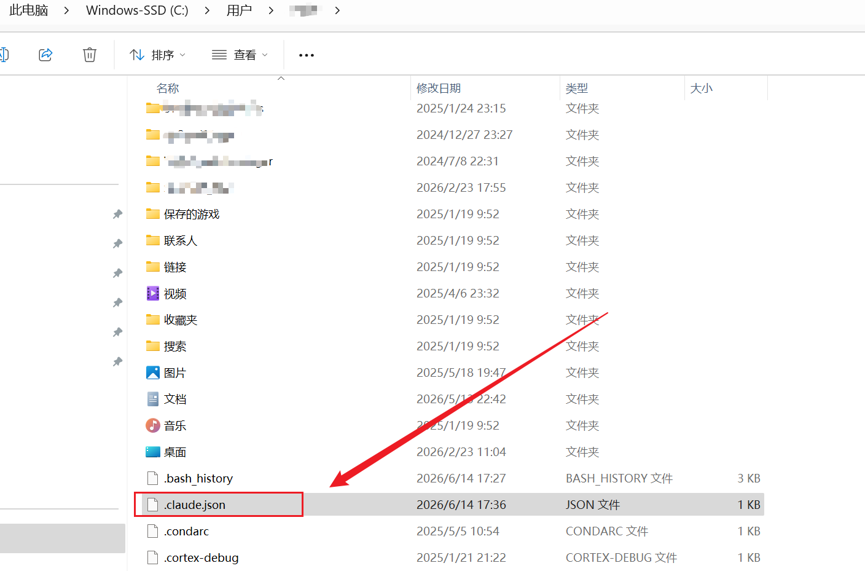Click date 2026/6/14 17:36 of .claude.json
The height and width of the screenshot is (571, 865).
pos(461,505)
